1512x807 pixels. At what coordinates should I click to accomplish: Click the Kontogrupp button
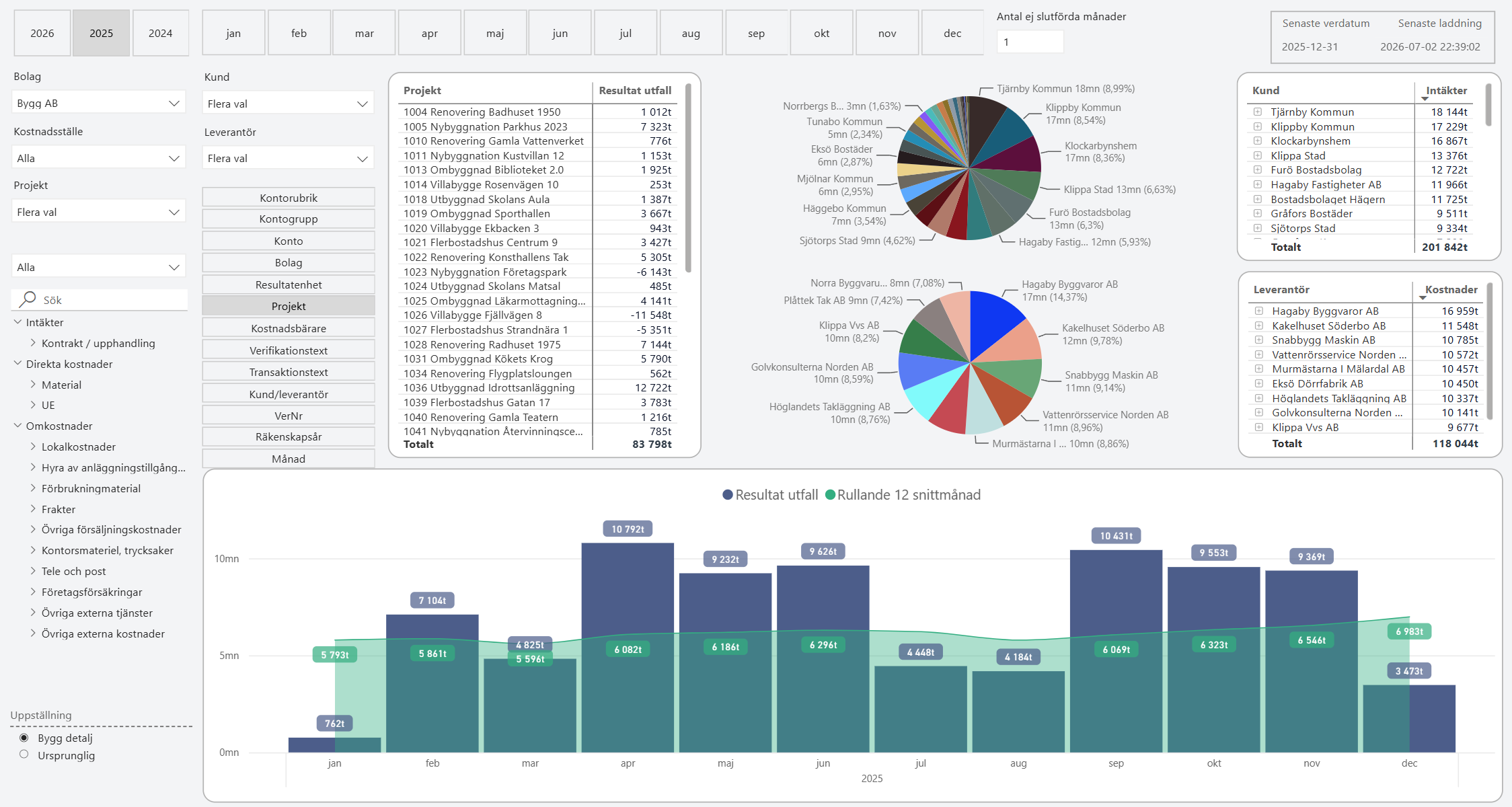point(289,219)
